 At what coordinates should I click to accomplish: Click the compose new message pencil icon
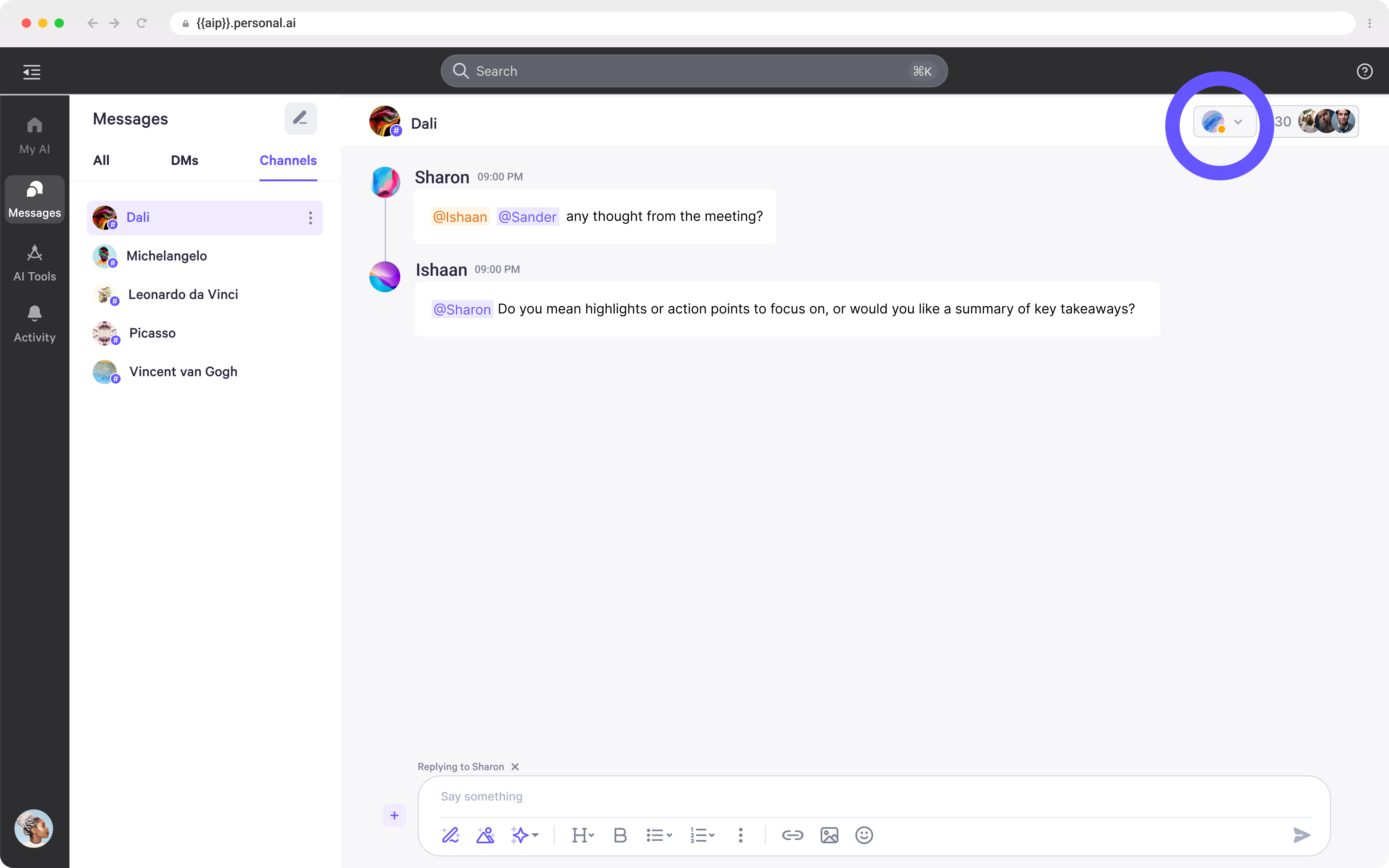pos(300,119)
